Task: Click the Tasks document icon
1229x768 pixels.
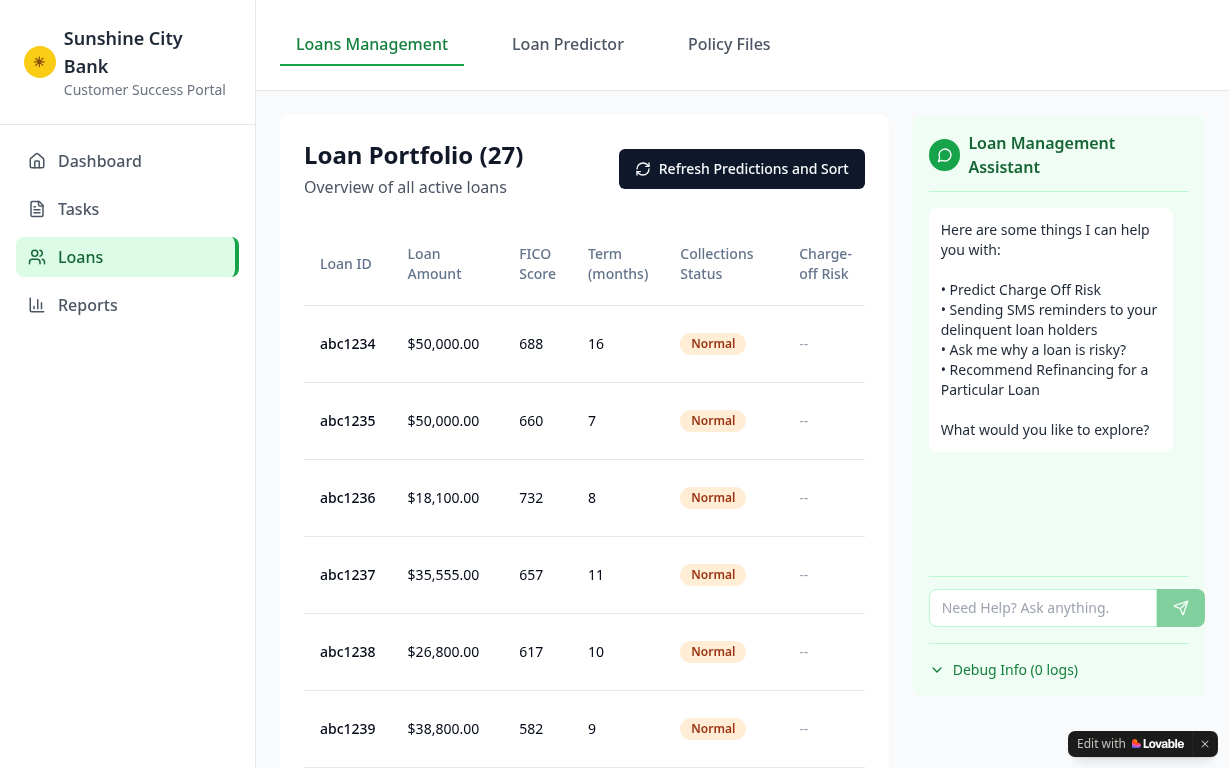Action: click(37, 209)
